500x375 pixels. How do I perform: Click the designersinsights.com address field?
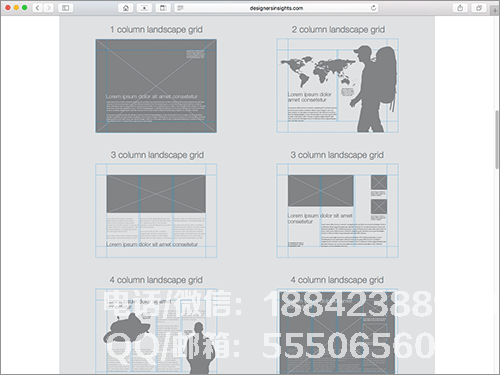pos(276,8)
